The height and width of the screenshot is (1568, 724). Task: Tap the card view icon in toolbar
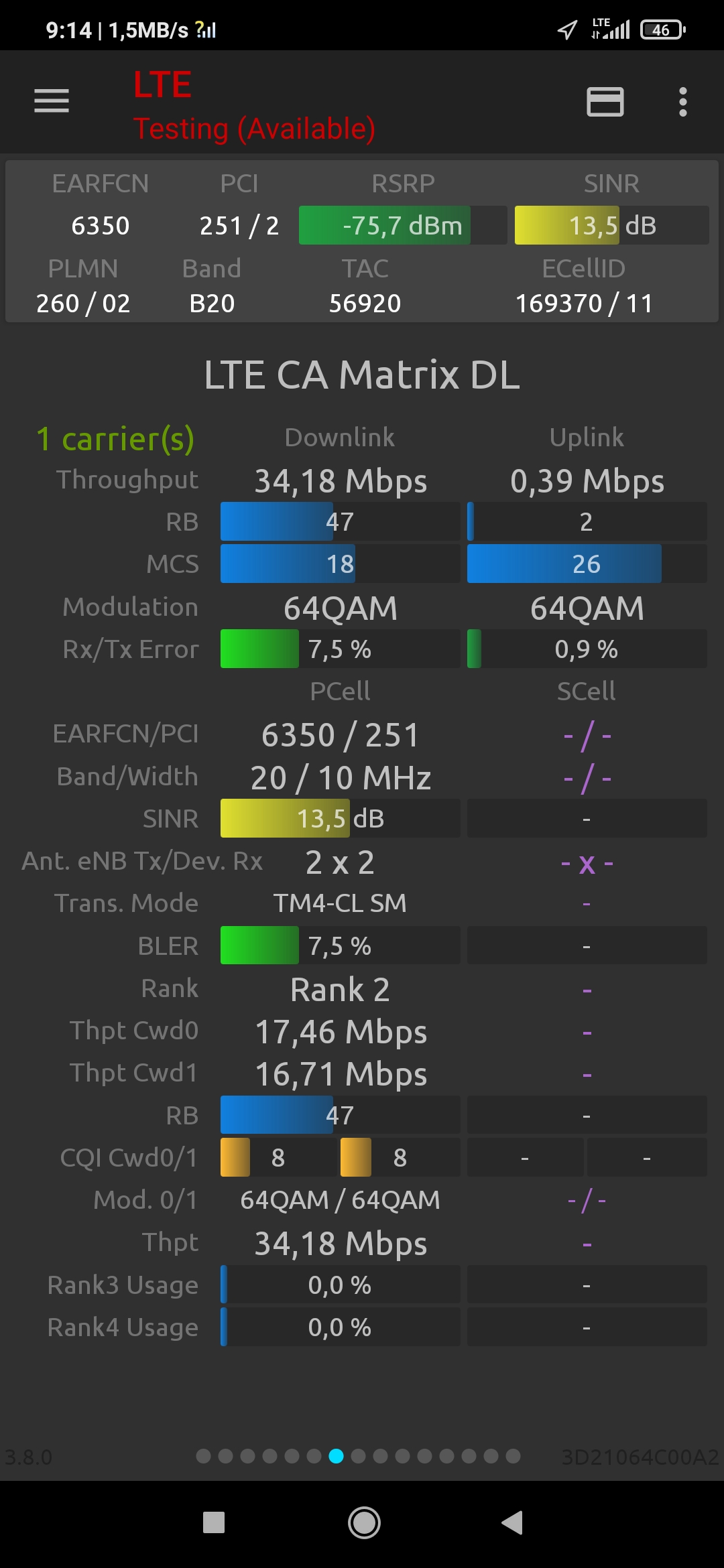coord(605,102)
